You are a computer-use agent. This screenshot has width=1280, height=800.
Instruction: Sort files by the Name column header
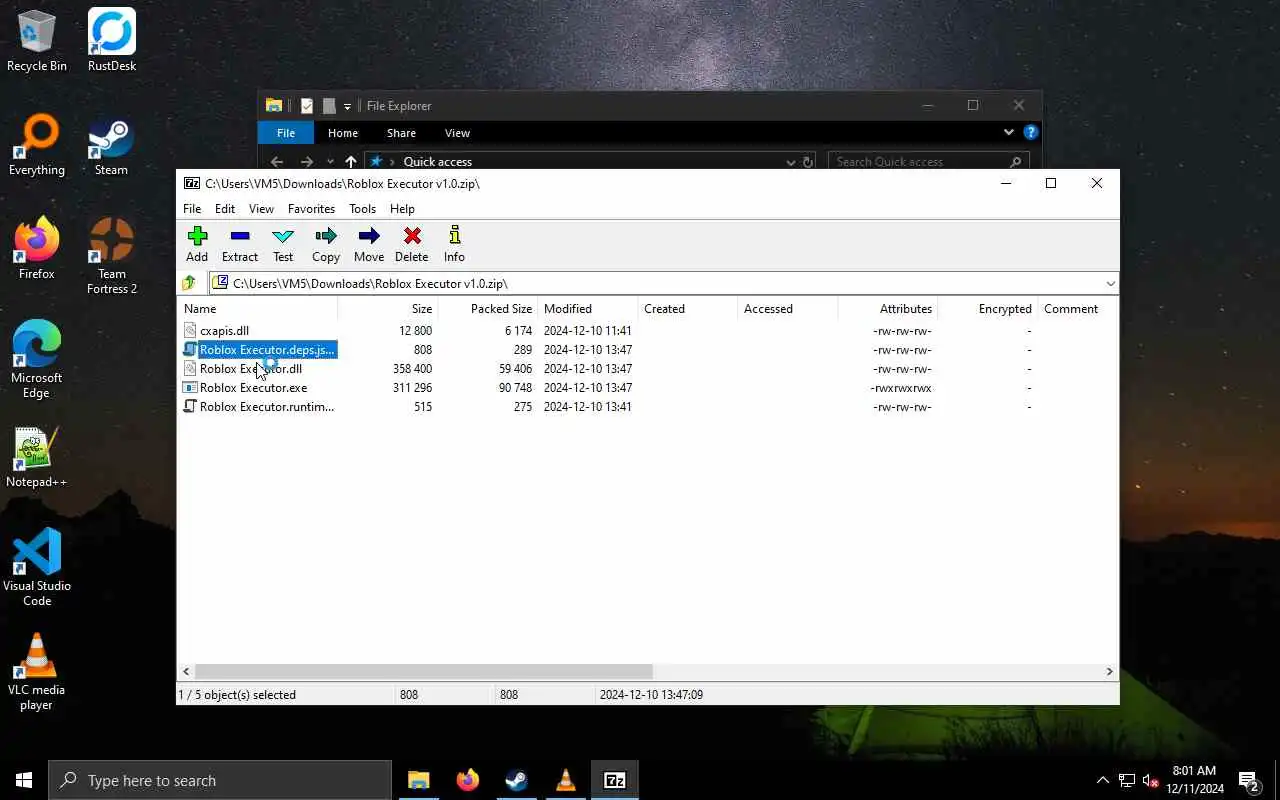(x=257, y=309)
